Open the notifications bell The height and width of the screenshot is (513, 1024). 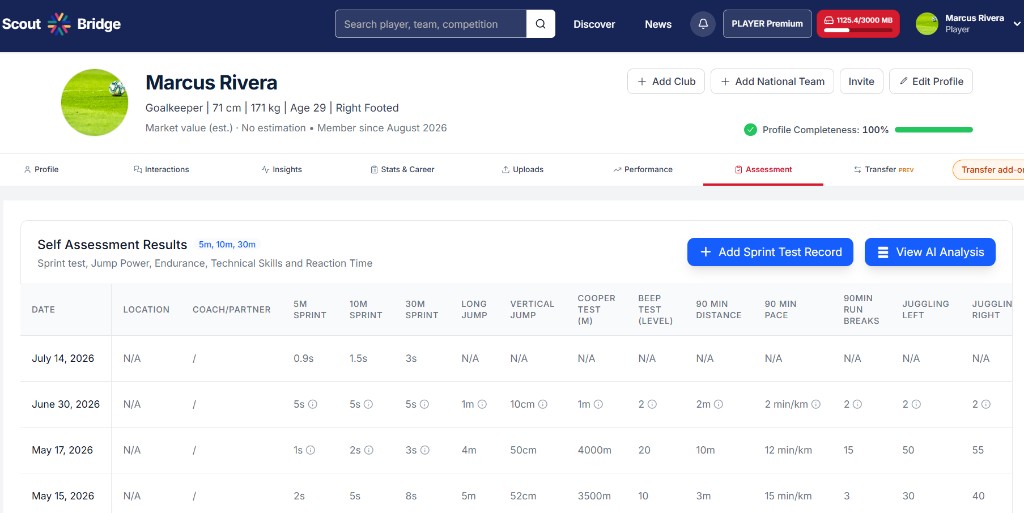[x=703, y=24]
